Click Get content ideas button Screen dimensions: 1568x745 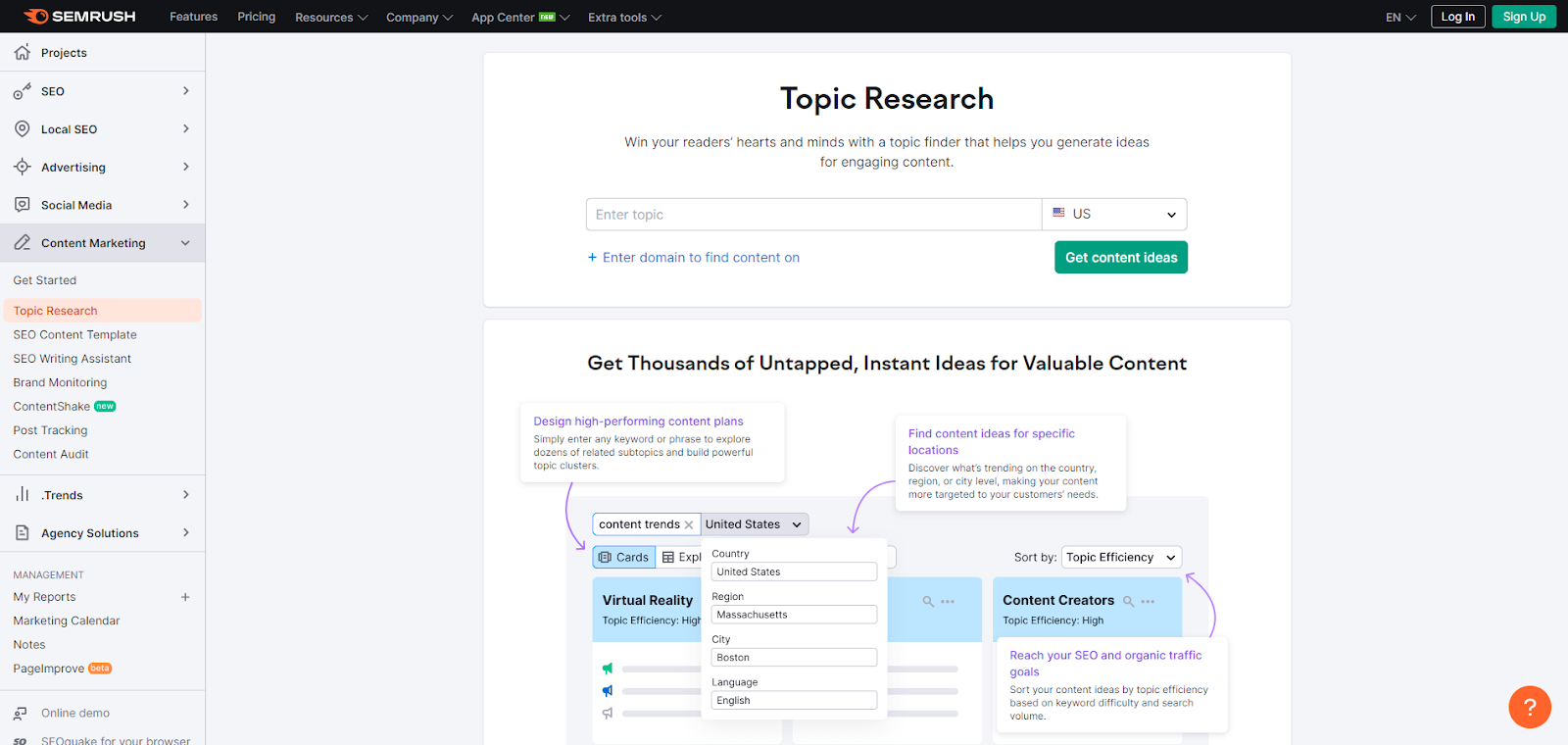point(1121,258)
